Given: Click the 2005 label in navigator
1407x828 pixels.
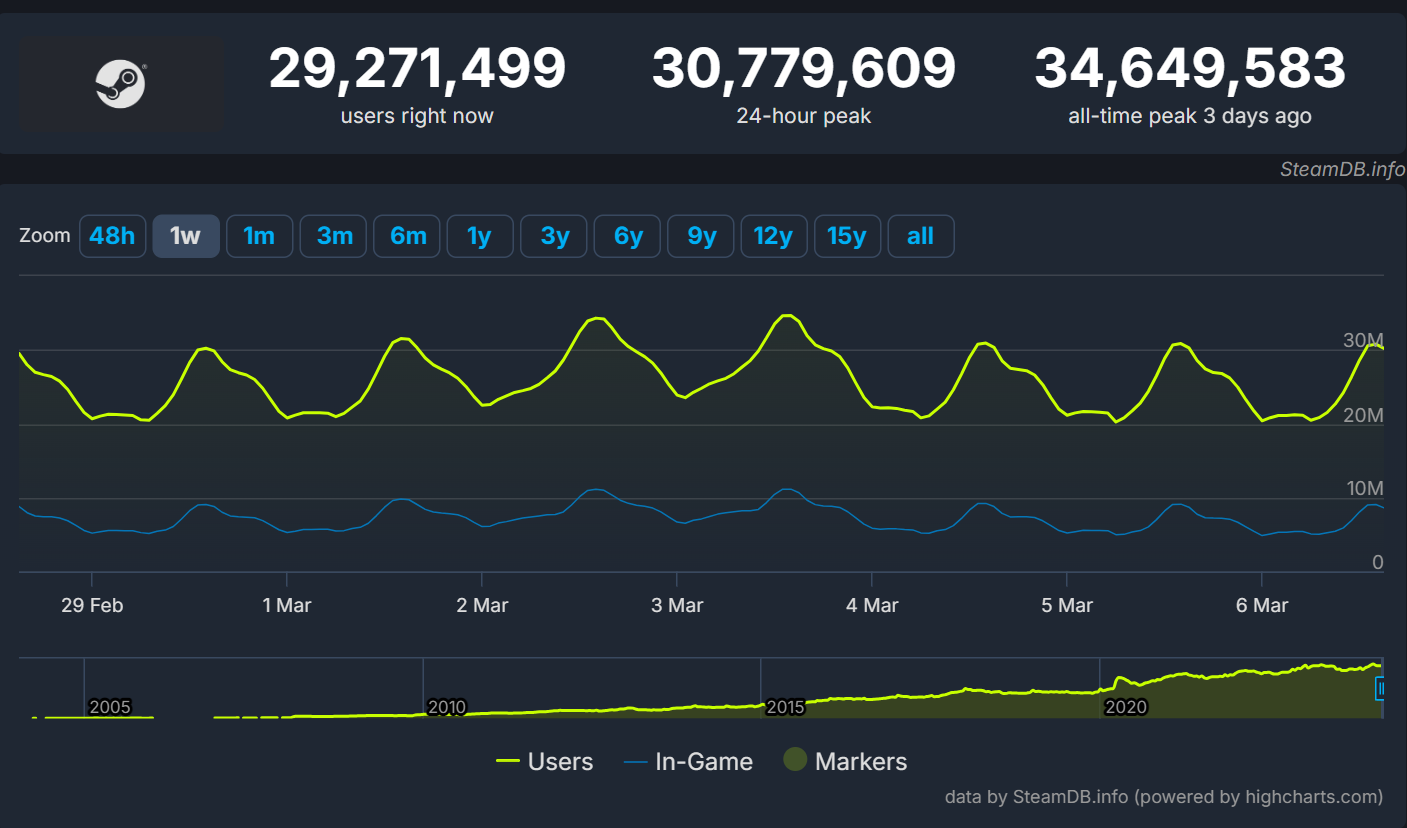Looking at the screenshot, I should point(110,708).
